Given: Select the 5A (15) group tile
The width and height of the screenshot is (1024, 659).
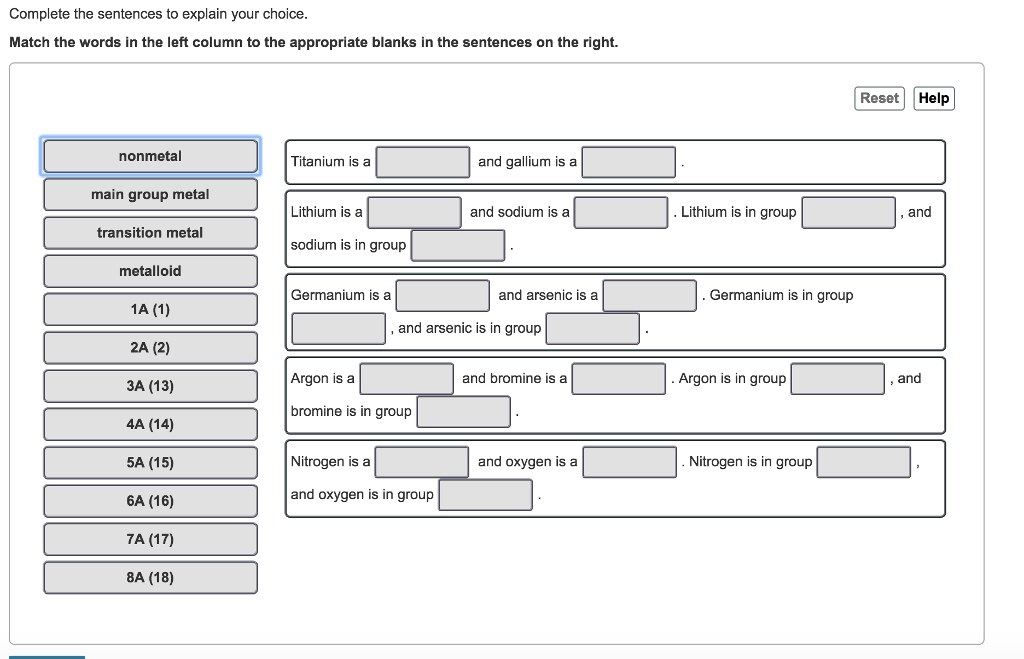Looking at the screenshot, I should (150, 462).
